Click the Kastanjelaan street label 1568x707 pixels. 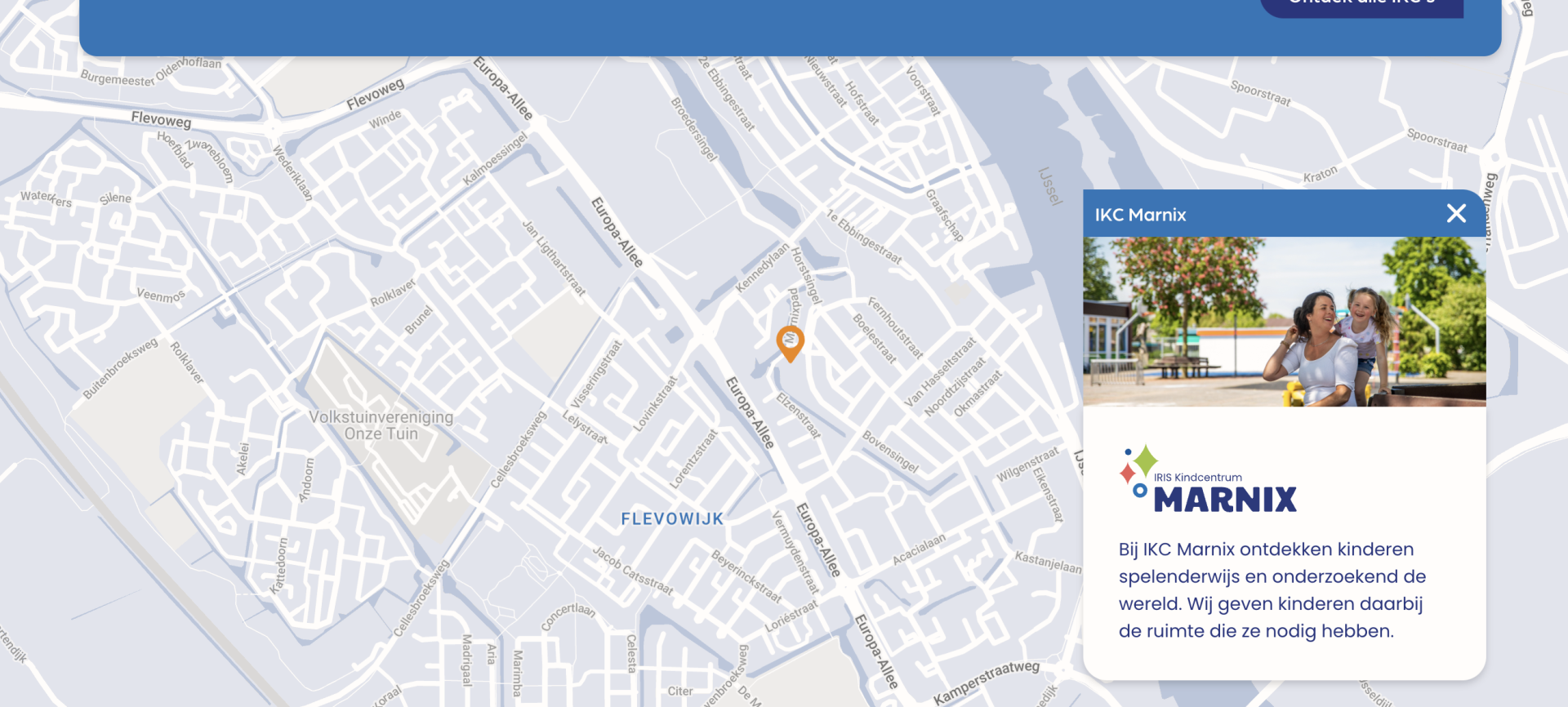click(1048, 562)
